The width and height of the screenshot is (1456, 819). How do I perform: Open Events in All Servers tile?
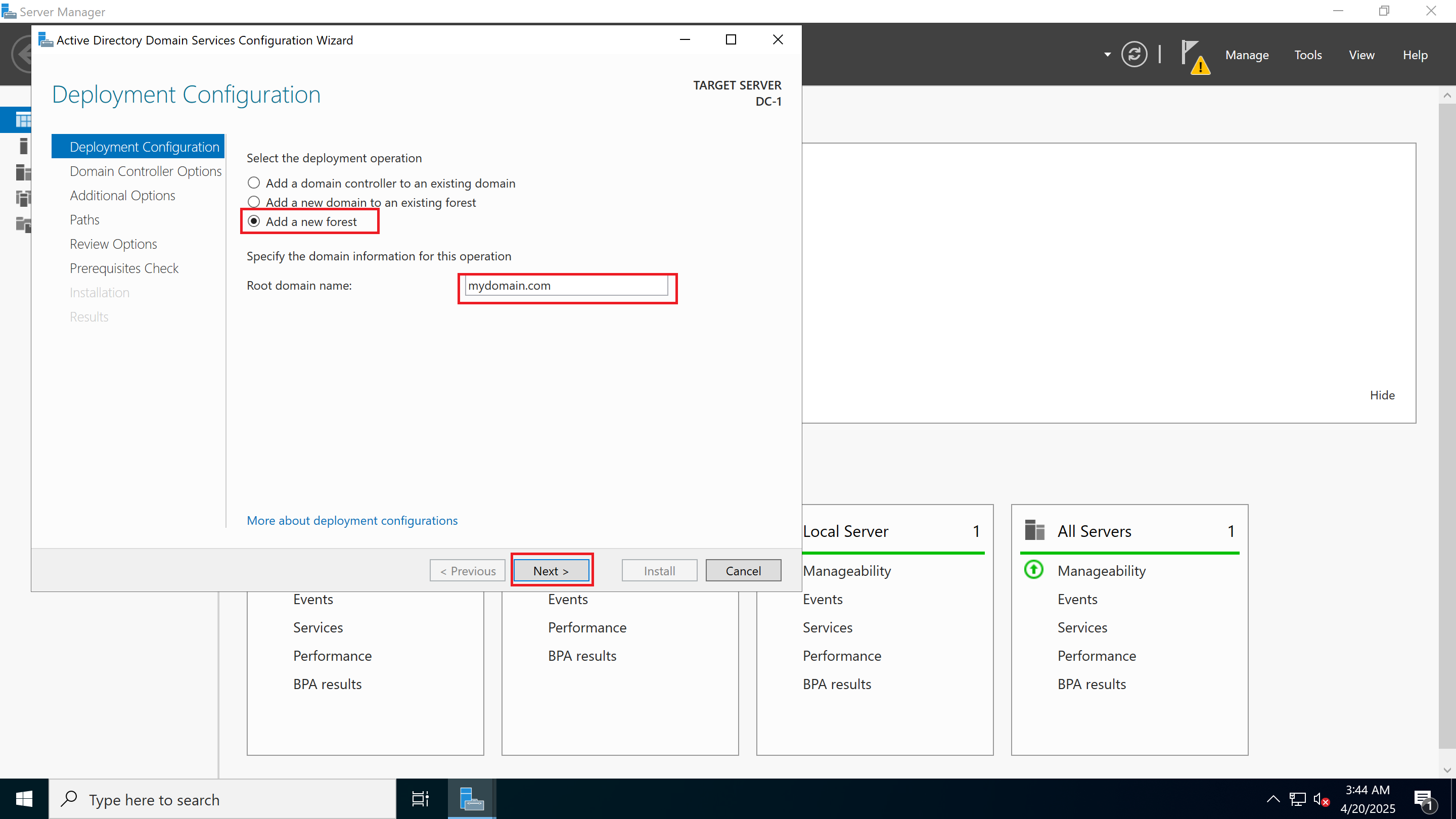pyautogui.click(x=1077, y=599)
